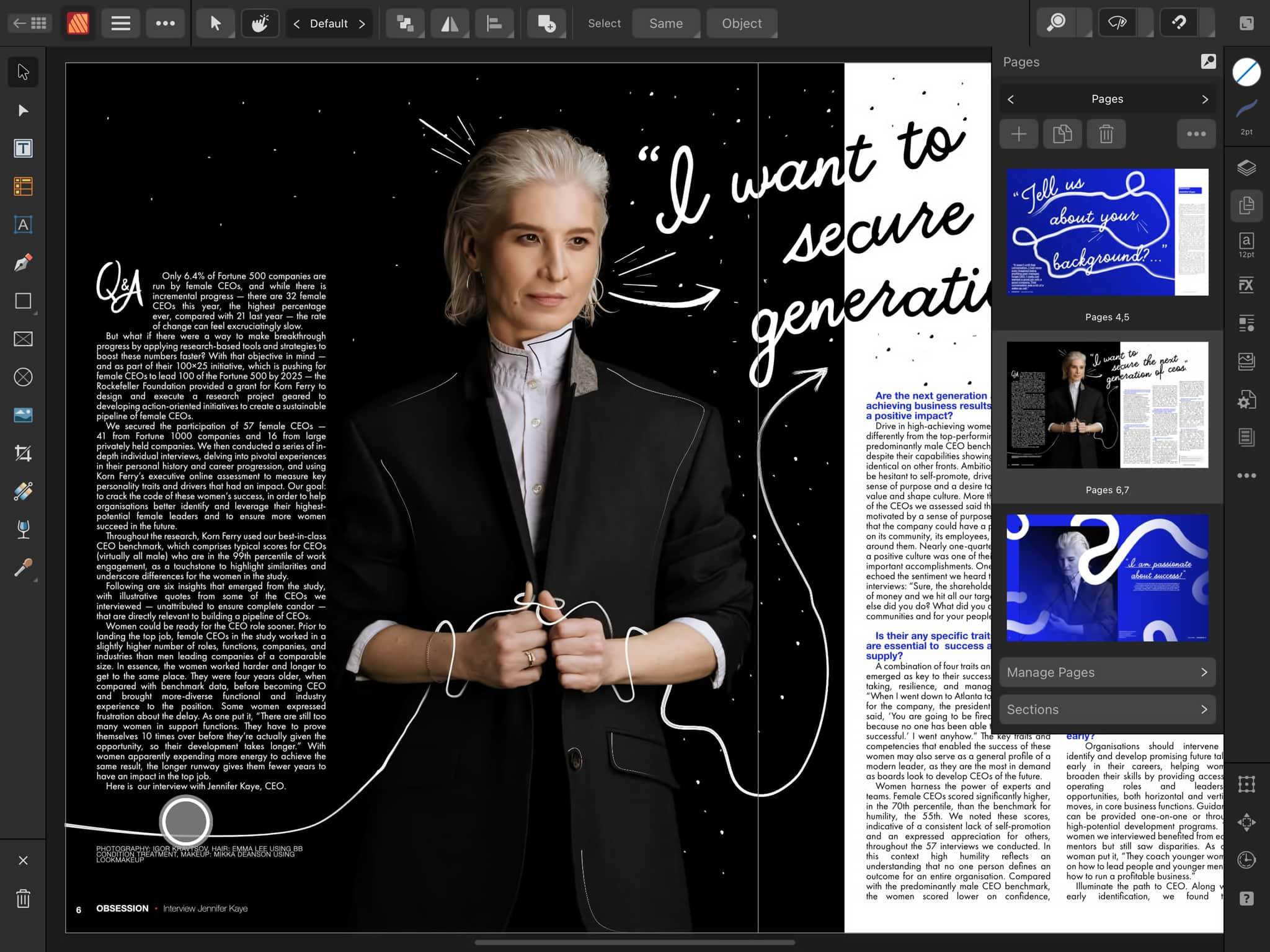This screenshot has height=952, width=1270.
Task: Switch to the previous Pages panel section
Action: [x=1011, y=99]
